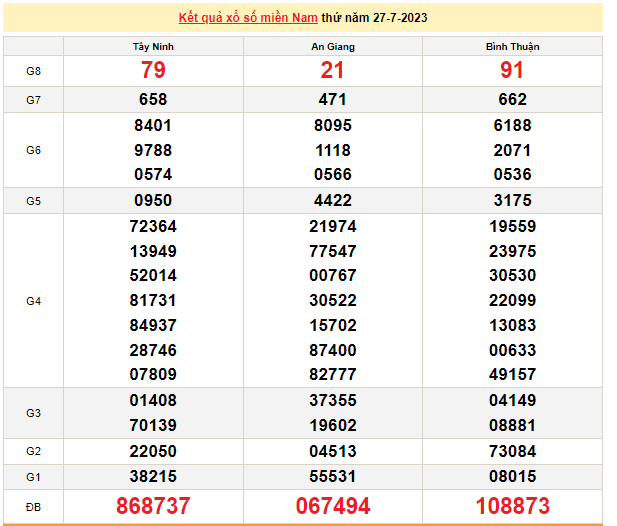617x526 pixels.
Task: Select G3 number 08881
Action: click(x=512, y=425)
